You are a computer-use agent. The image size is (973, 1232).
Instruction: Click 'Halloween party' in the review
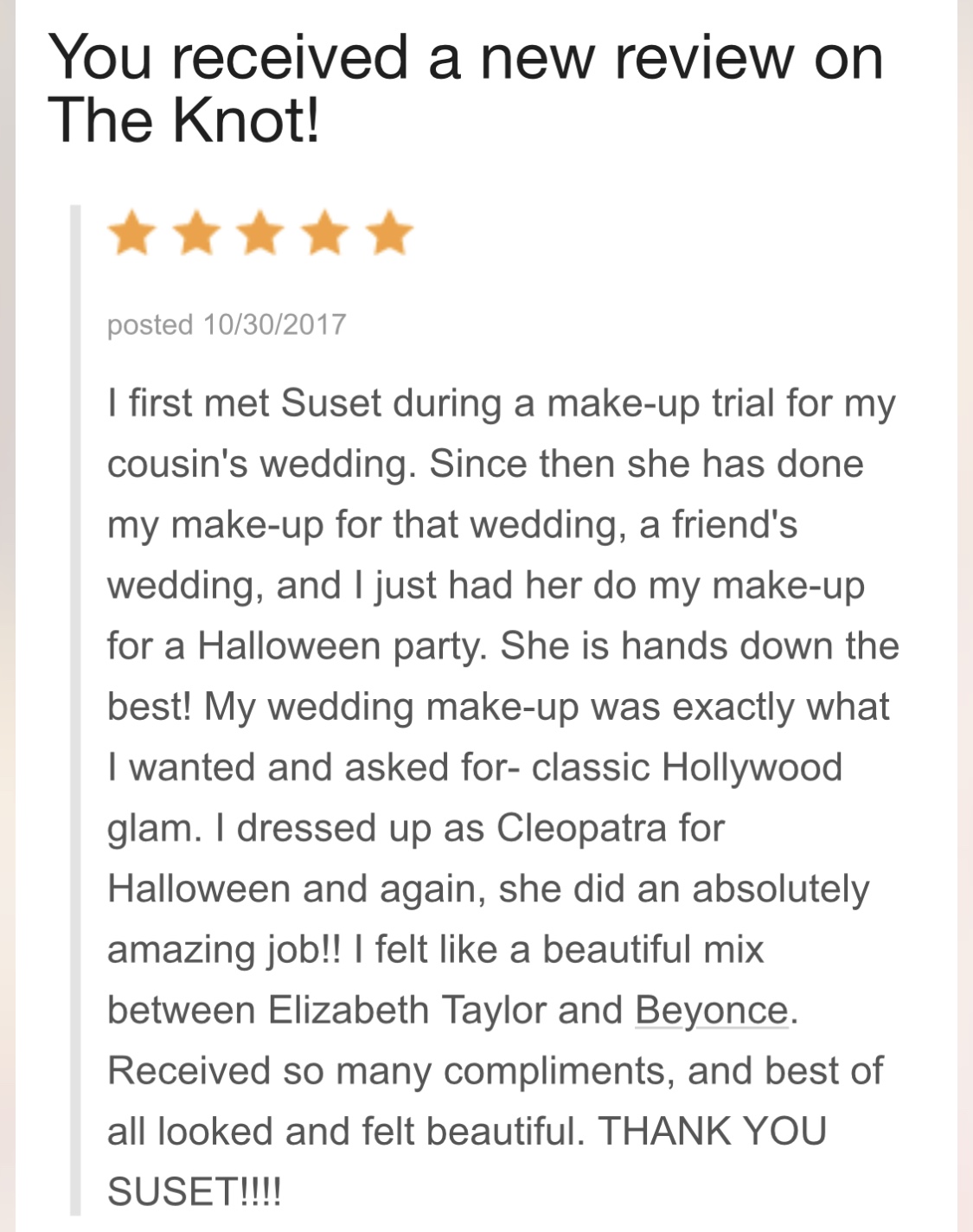tap(342, 647)
